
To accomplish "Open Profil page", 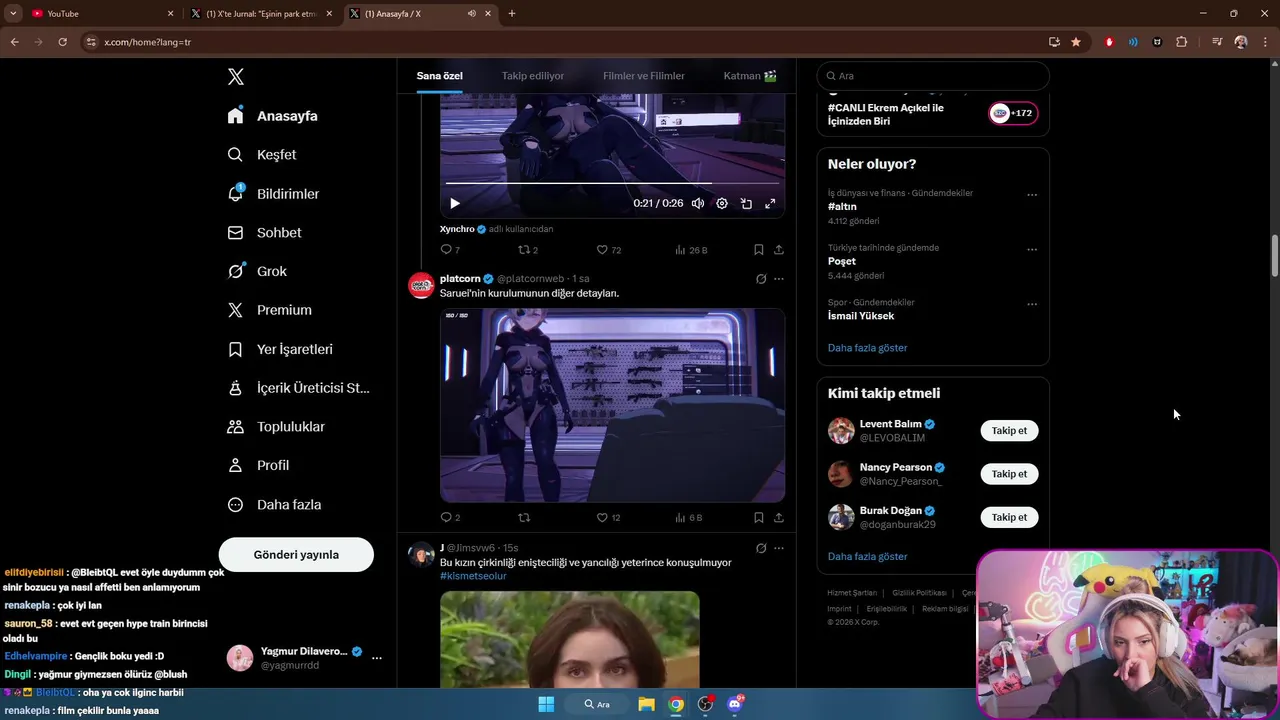I will click(x=258, y=466).
